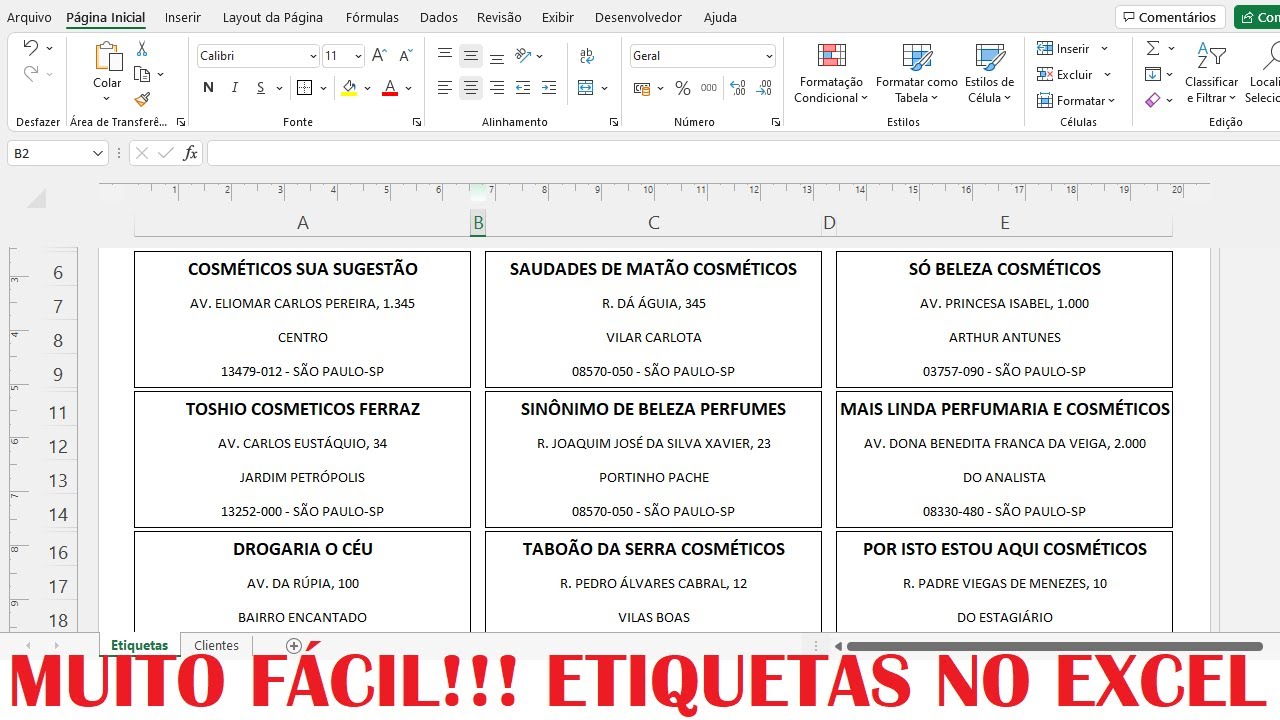Click the Inserir cells button
This screenshot has width=1280, height=720.
click(1073, 48)
